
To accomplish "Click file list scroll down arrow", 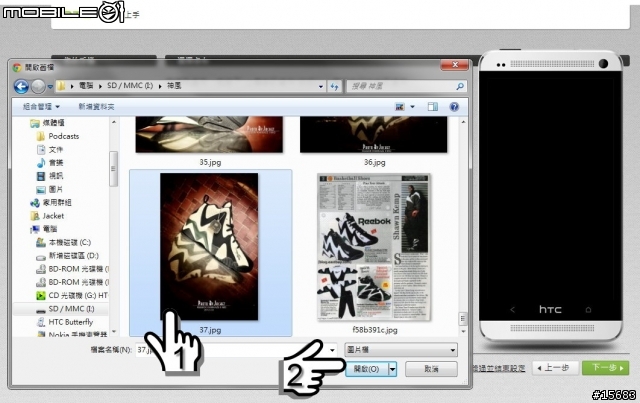I will 463,332.
